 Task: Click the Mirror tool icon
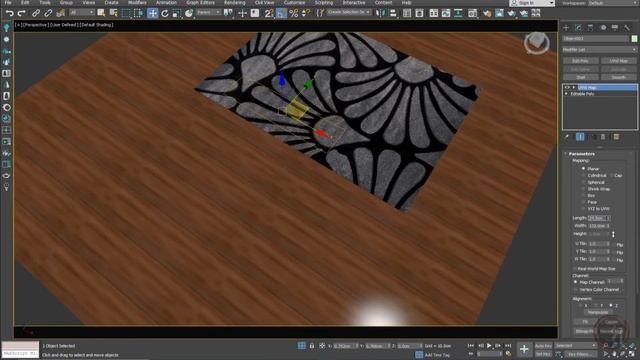tap(380, 13)
